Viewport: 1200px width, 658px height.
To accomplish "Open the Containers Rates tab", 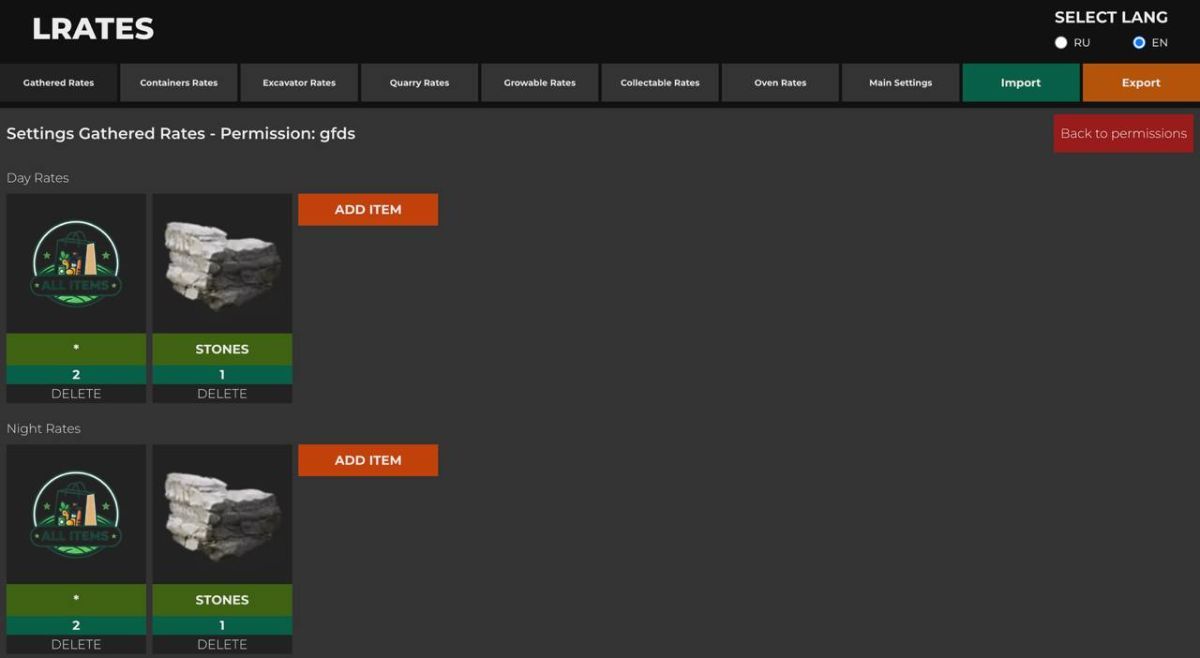I will point(179,83).
